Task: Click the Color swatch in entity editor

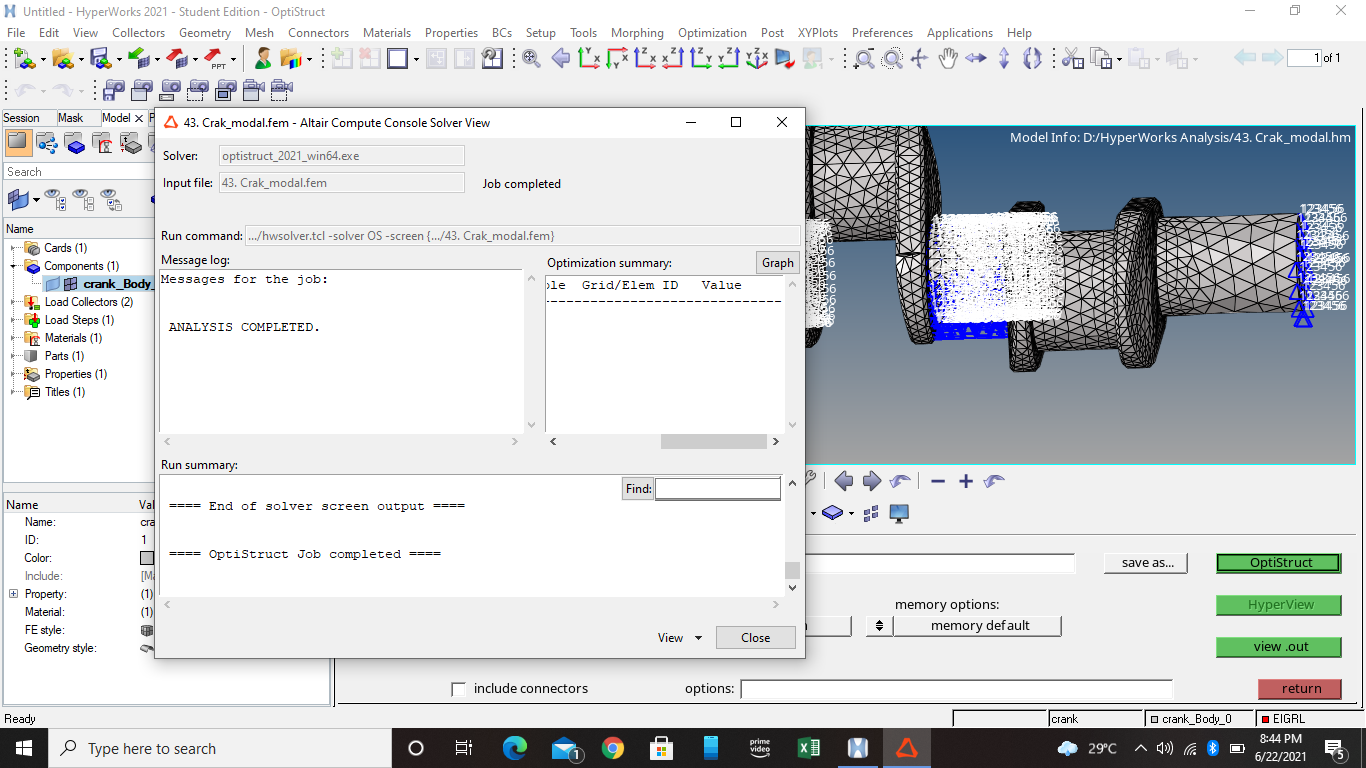Action: point(147,558)
